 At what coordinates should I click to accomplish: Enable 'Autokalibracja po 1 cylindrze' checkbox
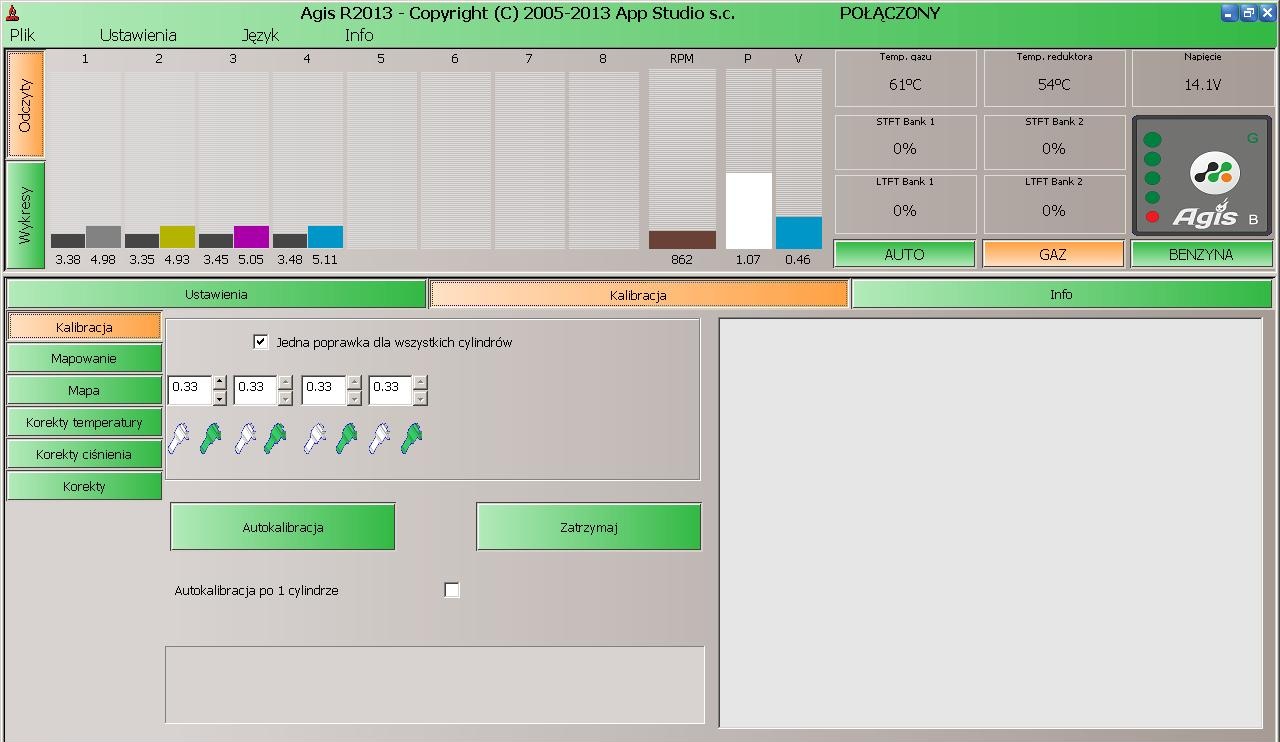(452, 590)
